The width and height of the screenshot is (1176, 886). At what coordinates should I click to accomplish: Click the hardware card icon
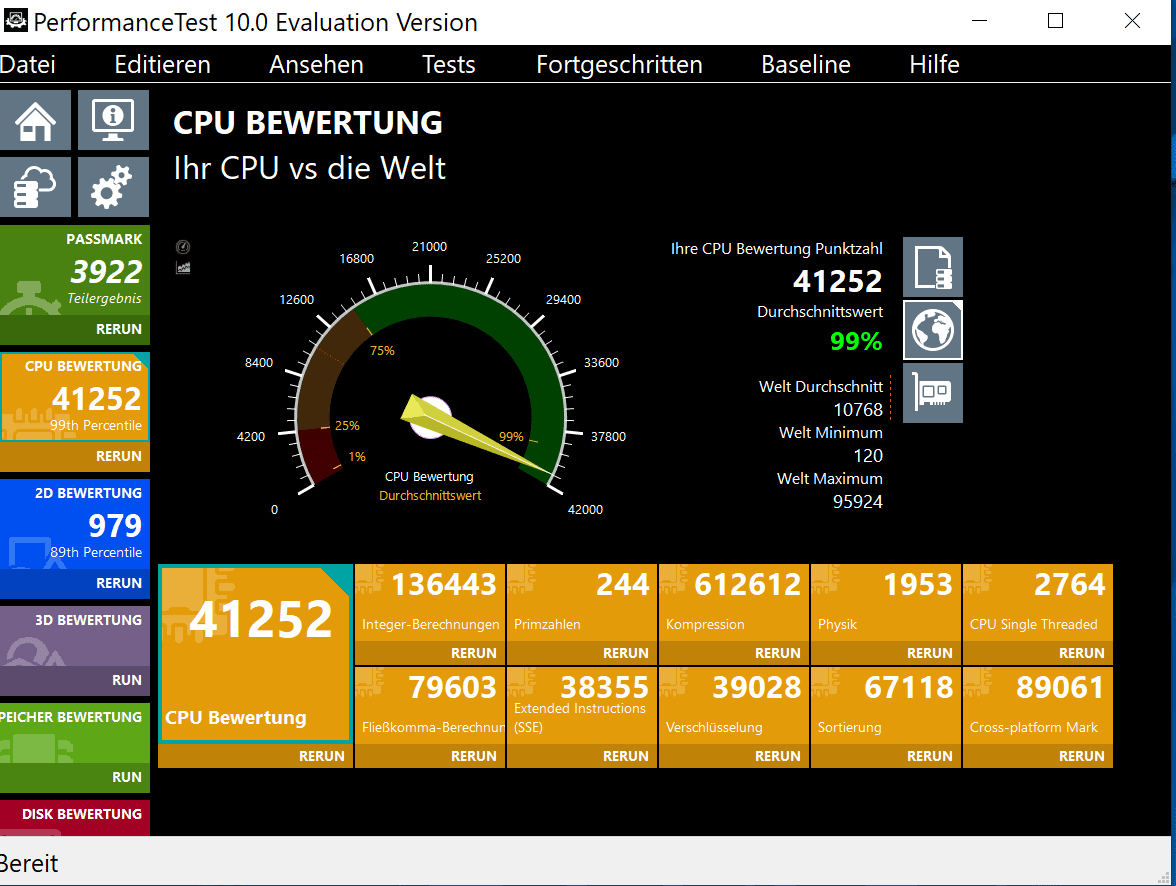click(x=932, y=393)
